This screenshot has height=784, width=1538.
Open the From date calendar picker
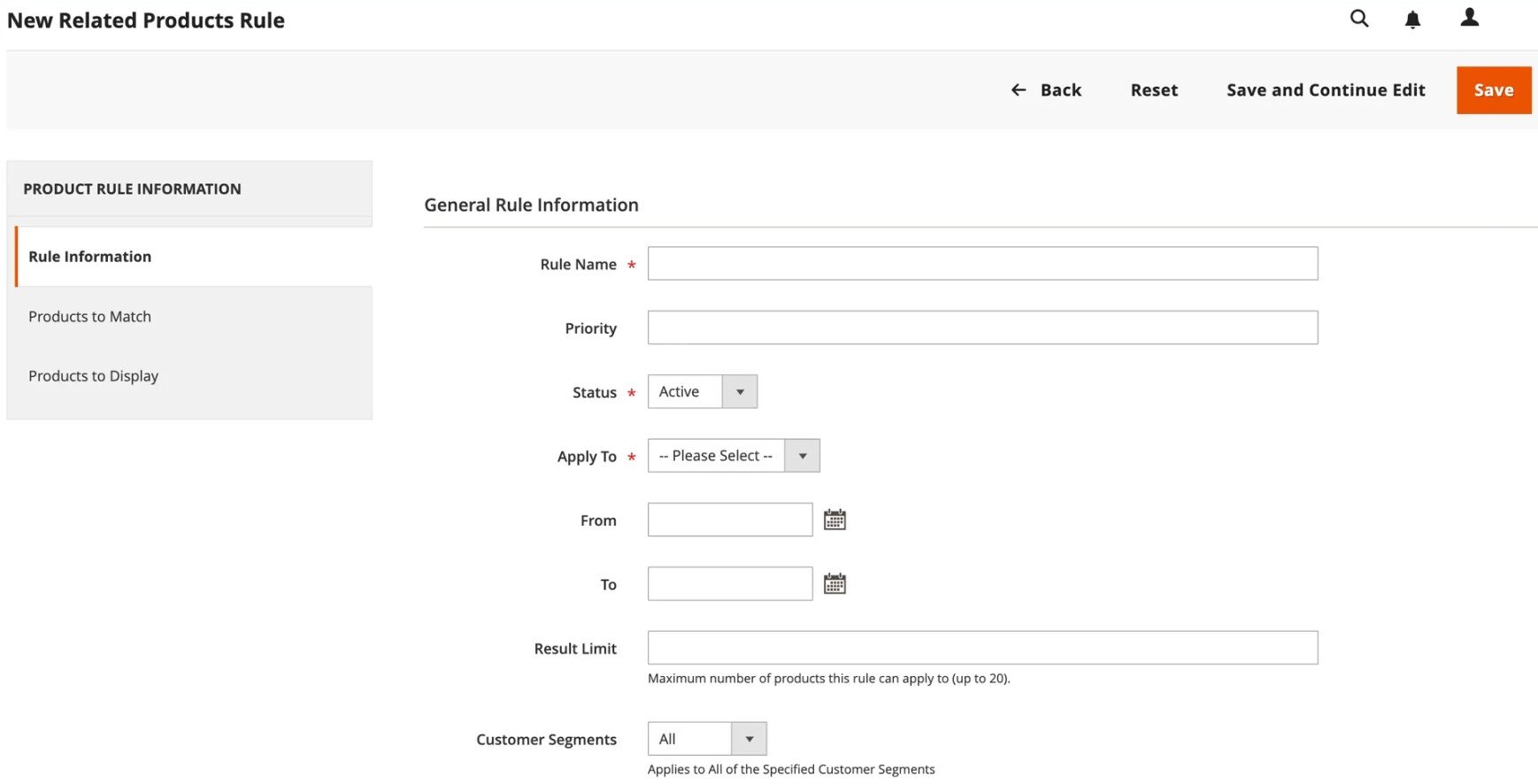(x=834, y=520)
